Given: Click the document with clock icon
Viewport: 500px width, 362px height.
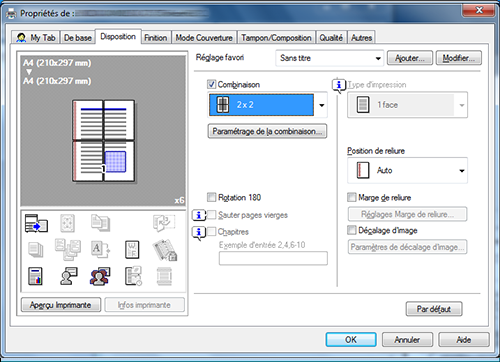Looking at the screenshot, I should tap(133, 276).
